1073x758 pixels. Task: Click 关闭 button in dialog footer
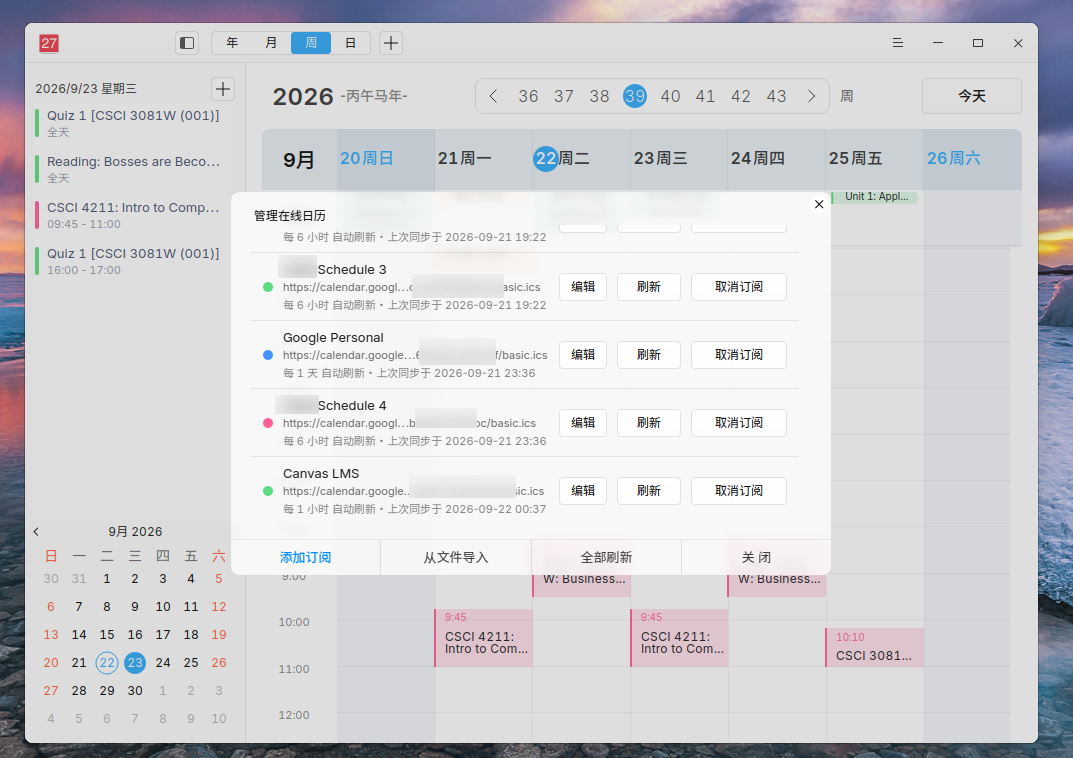(x=756, y=558)
